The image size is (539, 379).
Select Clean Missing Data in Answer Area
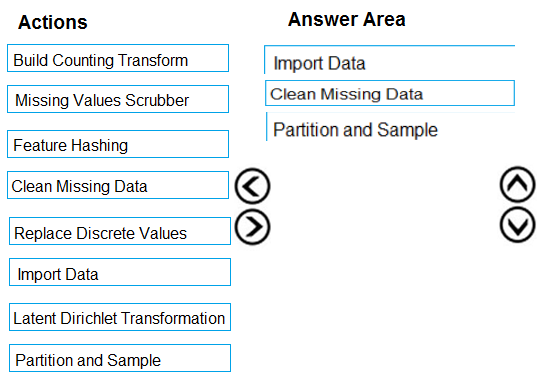(x=390, y=93)
